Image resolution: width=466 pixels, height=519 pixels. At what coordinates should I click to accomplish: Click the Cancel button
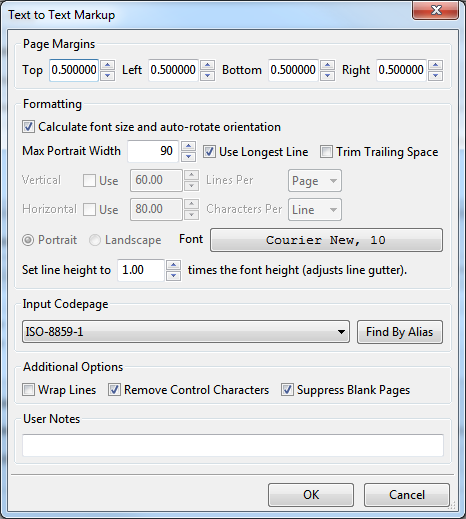(x=407, y=495)
